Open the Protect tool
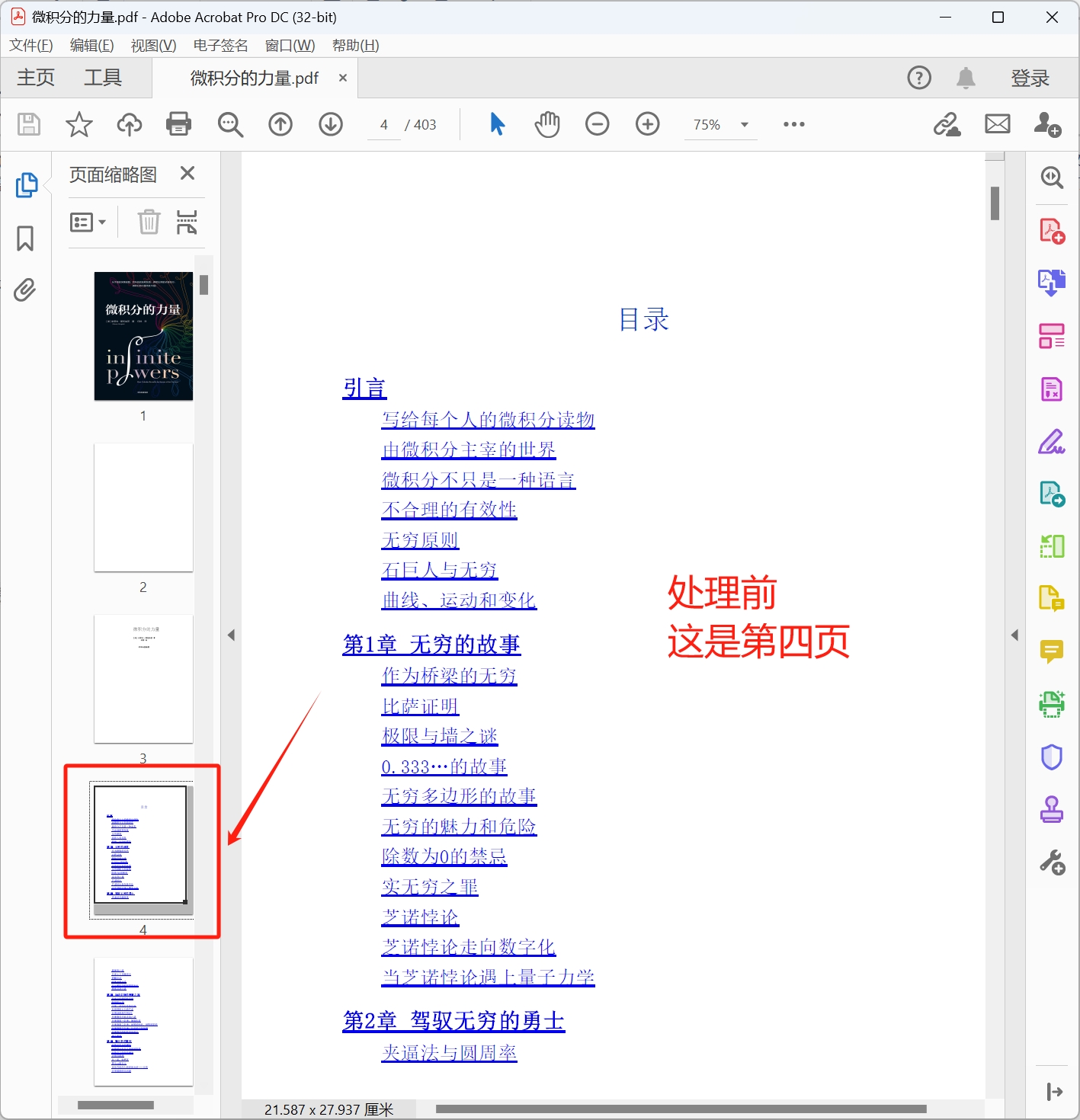This screenshot has width=1080, height=1120. click(1052, 757)
